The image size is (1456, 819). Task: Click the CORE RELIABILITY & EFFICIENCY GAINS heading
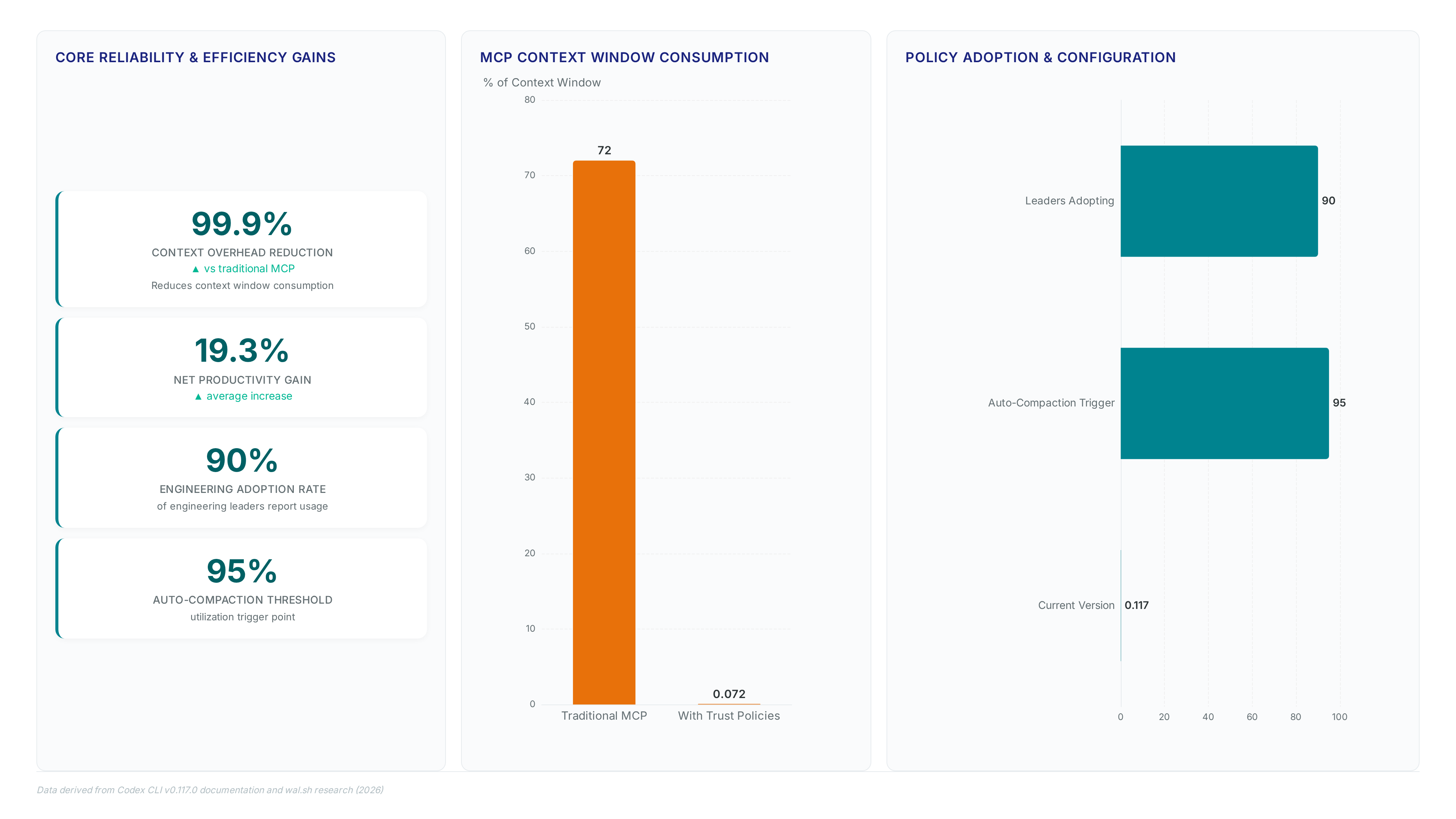coord(196,57)
